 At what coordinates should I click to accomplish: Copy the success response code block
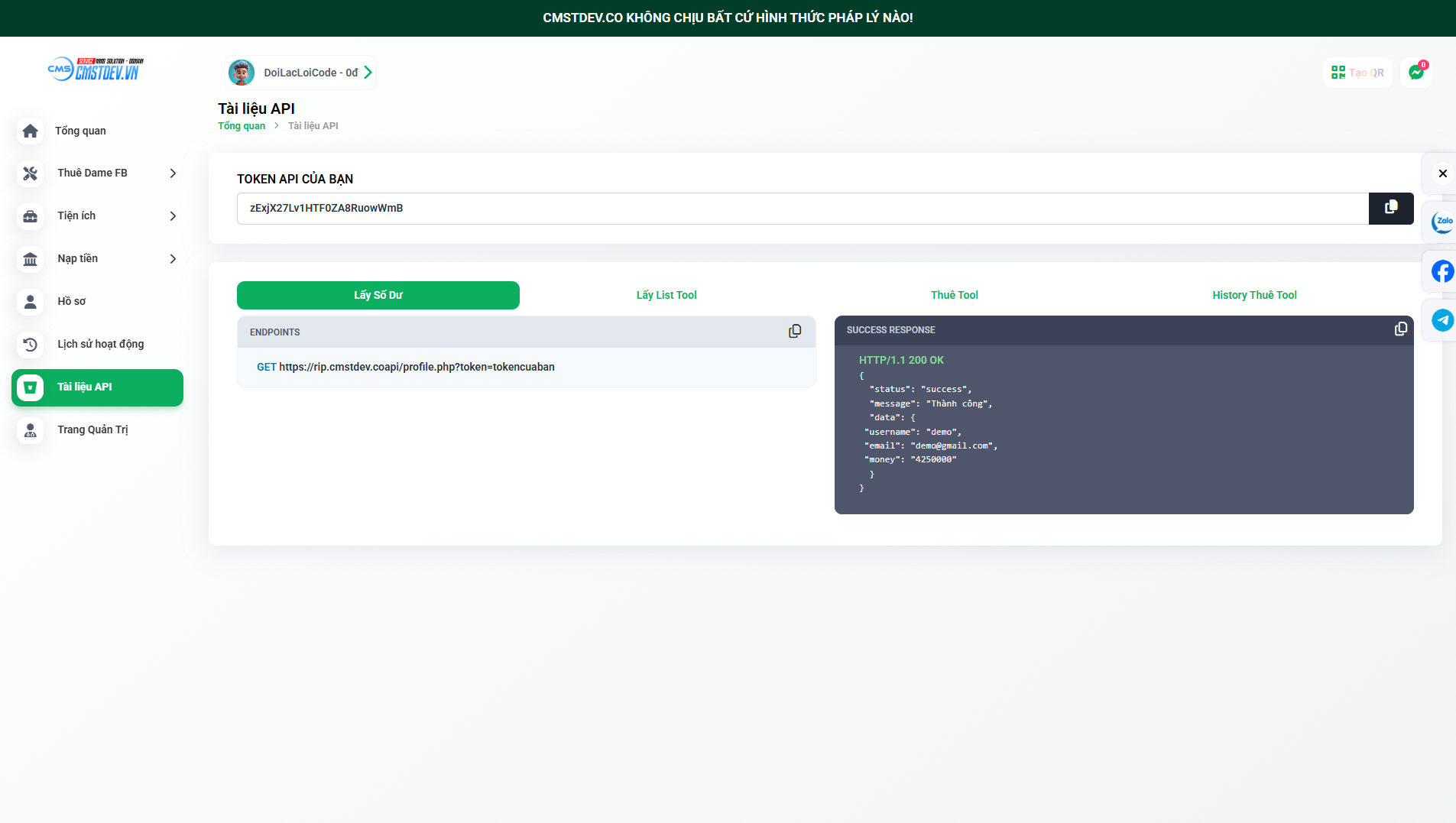click(x=1400, y=329)
